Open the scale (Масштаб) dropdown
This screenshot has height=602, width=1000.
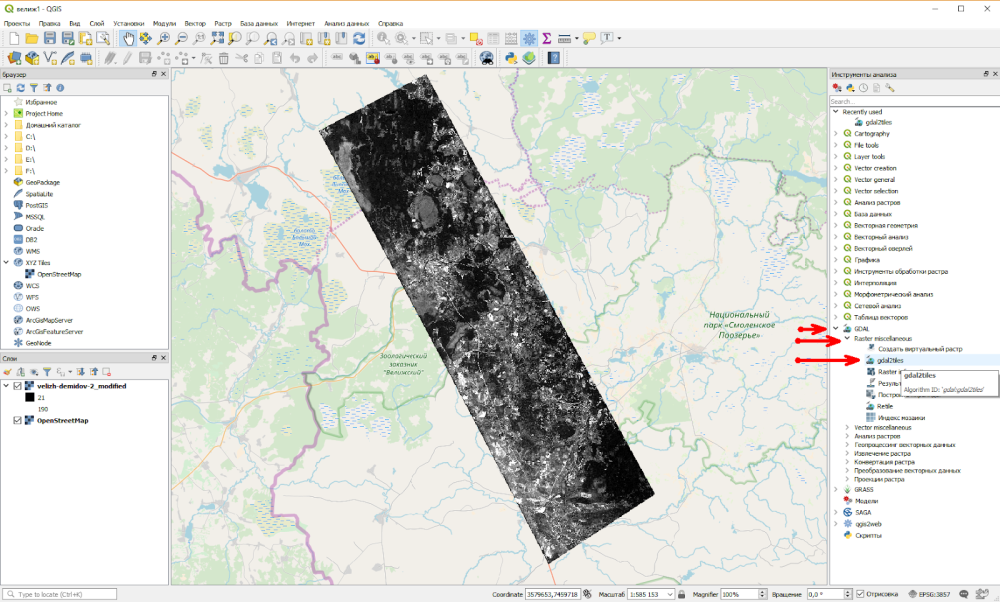click(672, 594)
